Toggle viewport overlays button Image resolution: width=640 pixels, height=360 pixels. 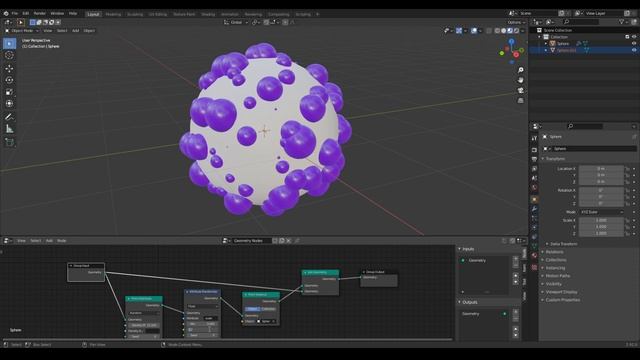(x=474, y=31)
